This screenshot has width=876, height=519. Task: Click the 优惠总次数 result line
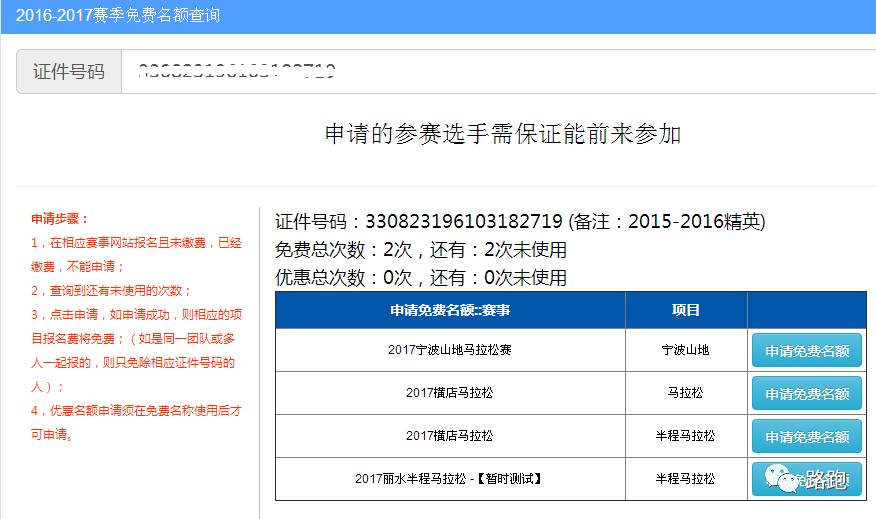[x=420, y=277]
